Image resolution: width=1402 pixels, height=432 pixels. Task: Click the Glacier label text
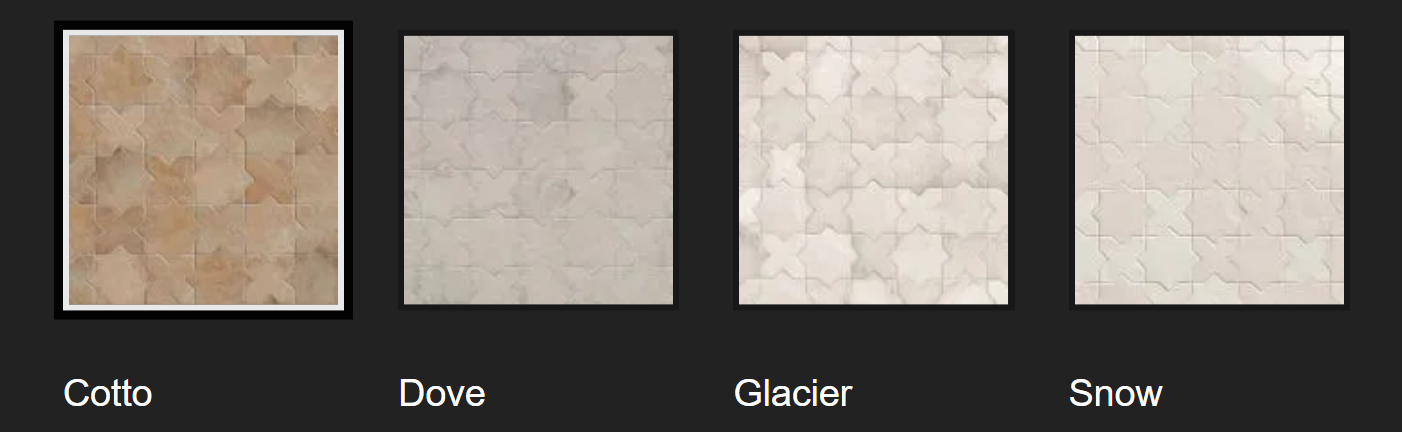[x=793, y=393]
